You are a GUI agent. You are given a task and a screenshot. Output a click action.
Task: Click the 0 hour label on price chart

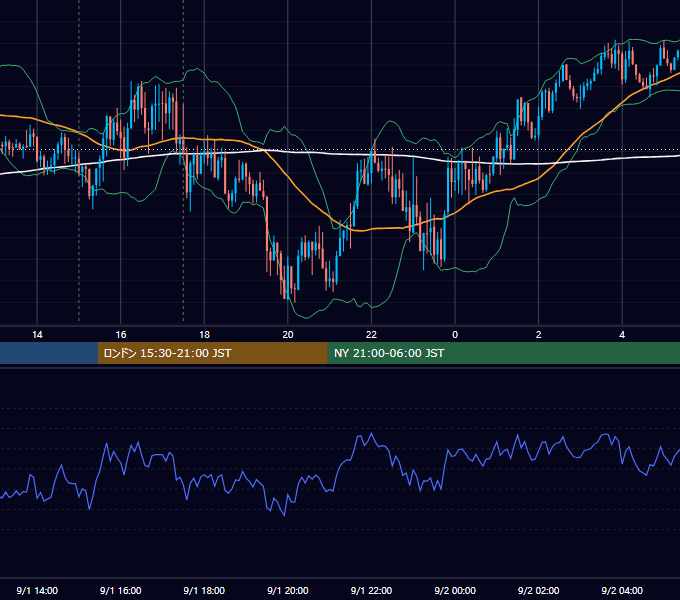pos(455,335)
